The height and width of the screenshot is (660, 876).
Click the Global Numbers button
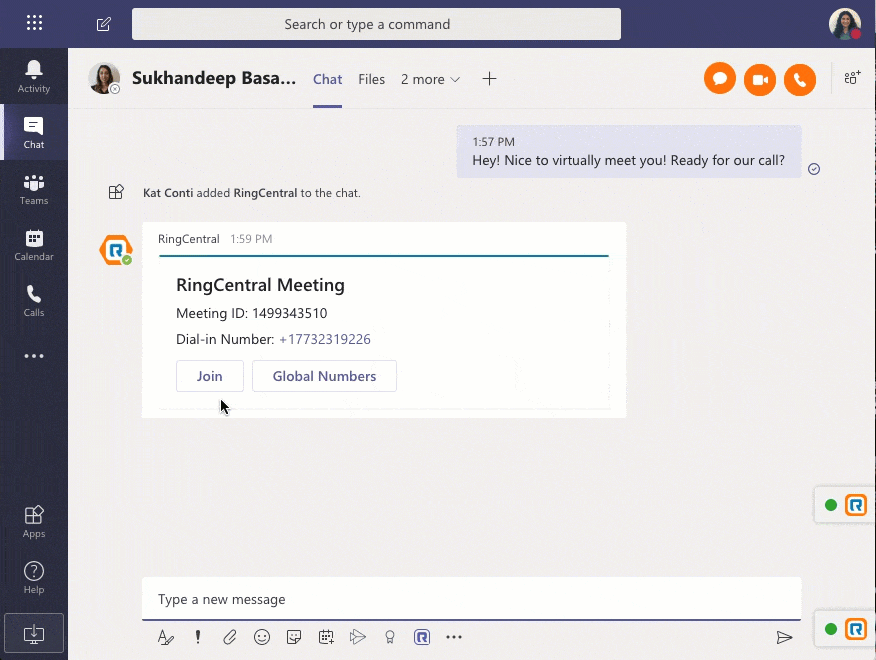[324, 376]
